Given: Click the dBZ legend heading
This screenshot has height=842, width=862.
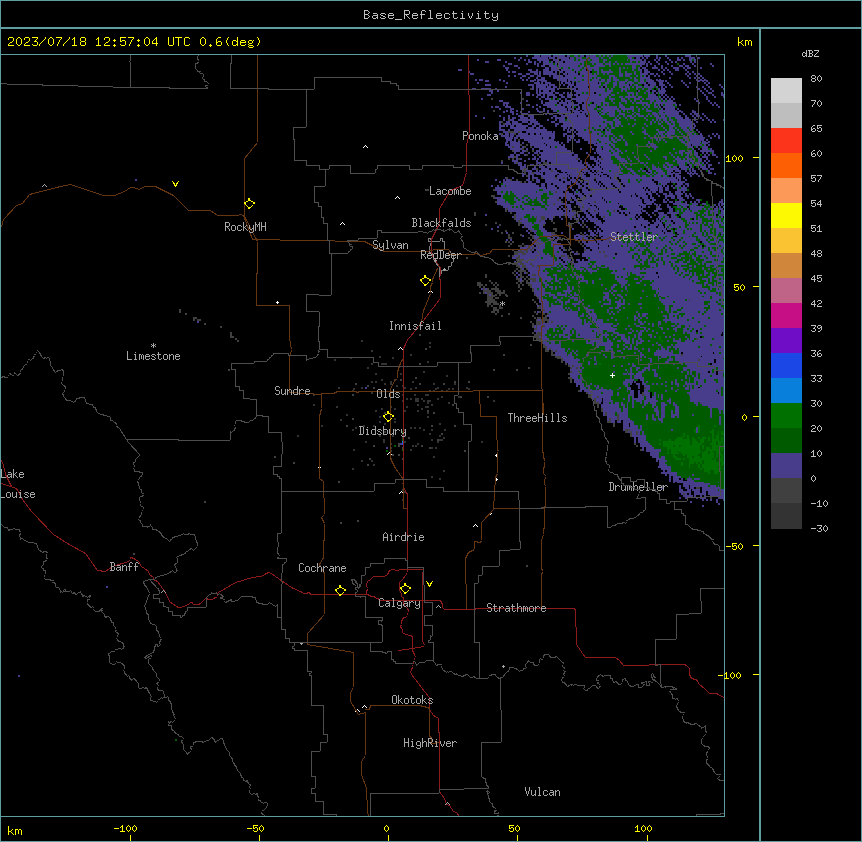Looking at the screenshot, I should [810, 53].
